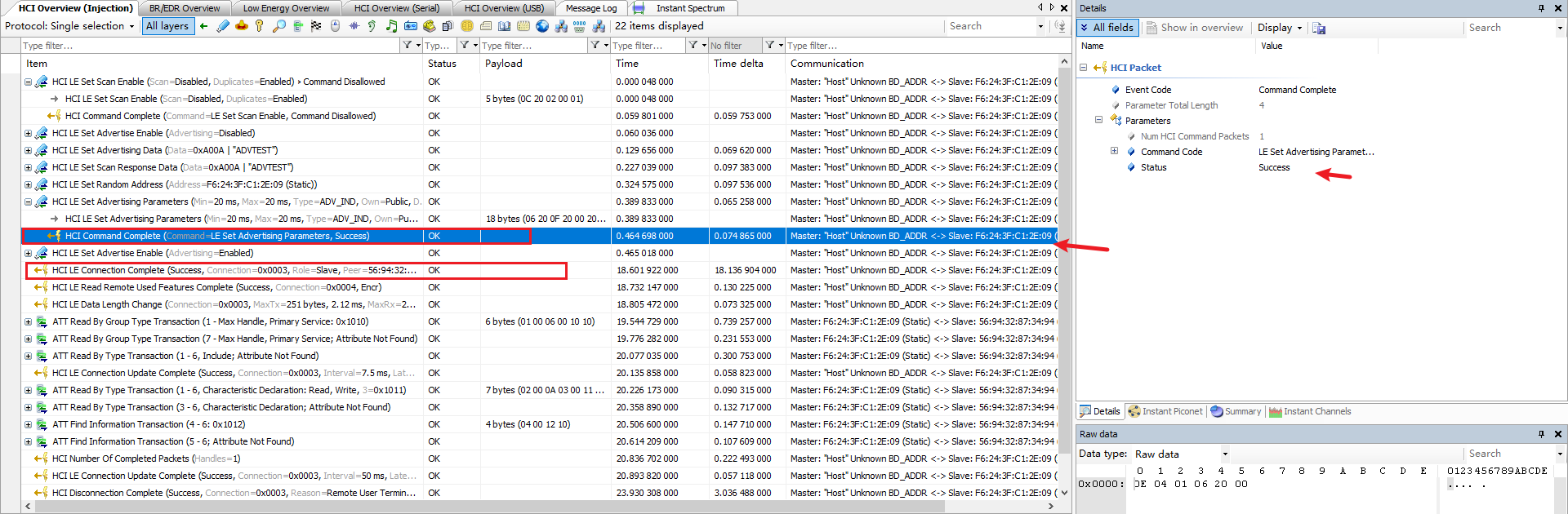1568x514 pixels.
Task: Expand the HCI LE Set Advertise Enable Disabled row
Action: (x=28, y=133)
